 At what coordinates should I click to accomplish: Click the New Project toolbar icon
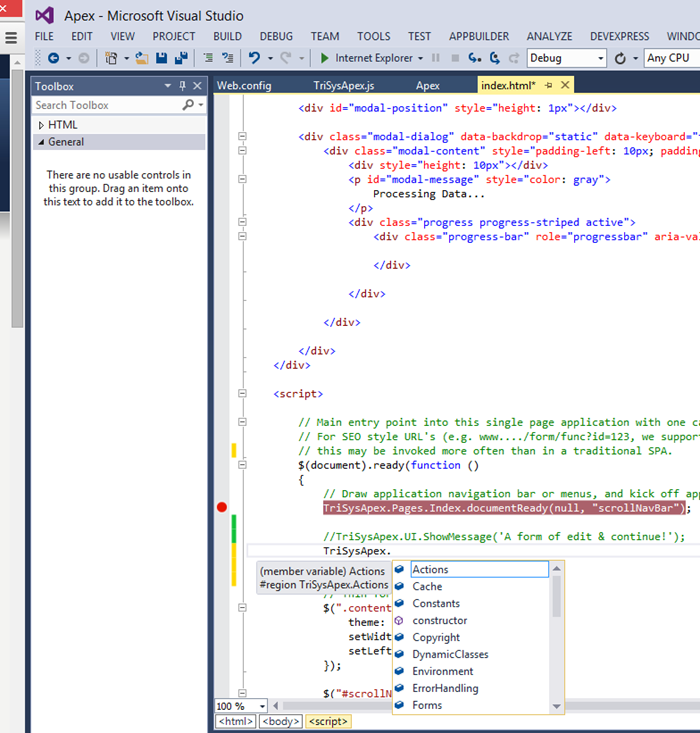(111, 58)
